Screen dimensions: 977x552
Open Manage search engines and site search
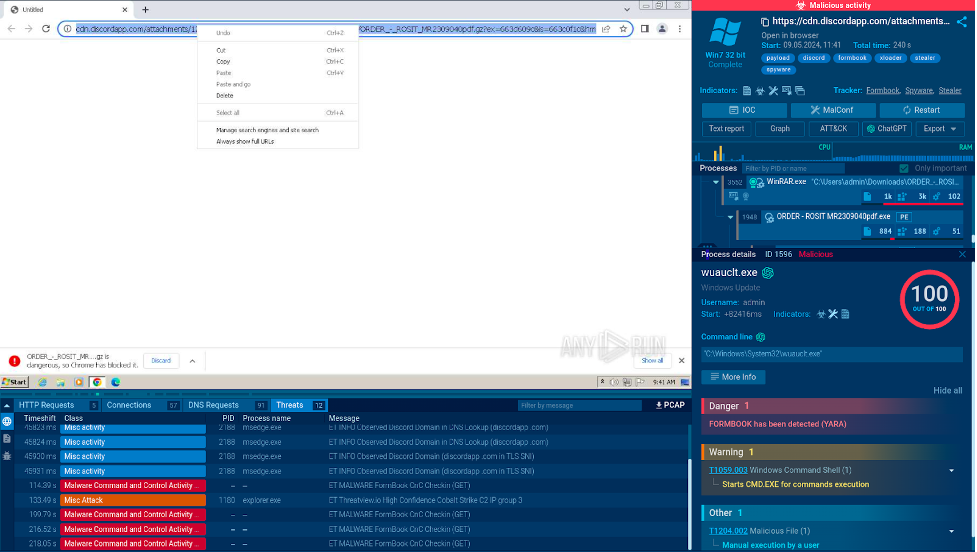click(x=278, y=130)
